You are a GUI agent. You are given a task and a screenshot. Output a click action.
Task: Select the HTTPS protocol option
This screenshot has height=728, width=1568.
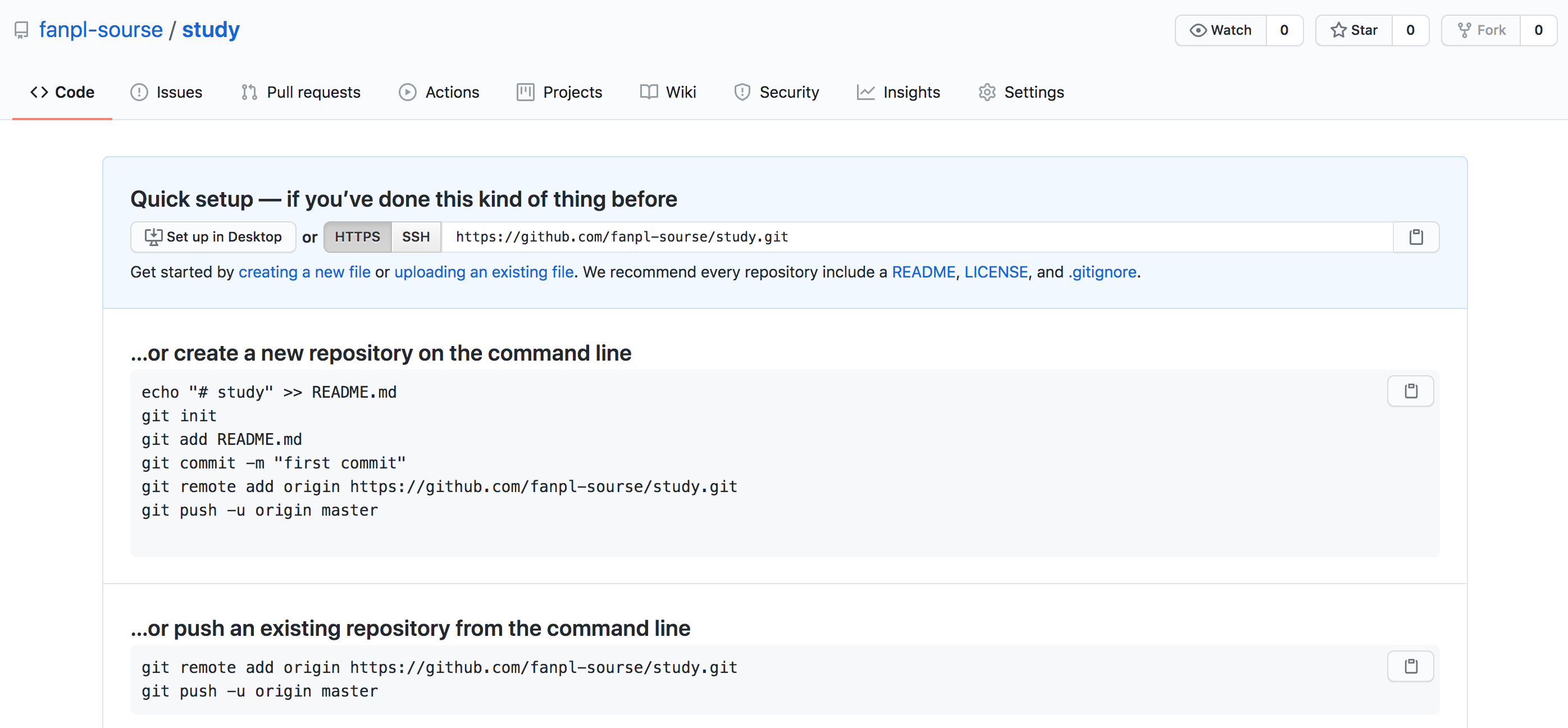pyautogui.click(x=357, y=237)
